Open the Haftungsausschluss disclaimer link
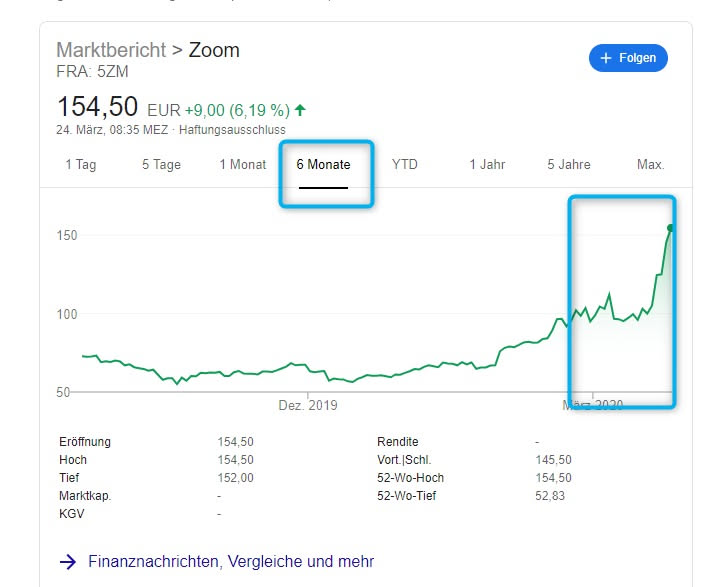 click(232, 130)
